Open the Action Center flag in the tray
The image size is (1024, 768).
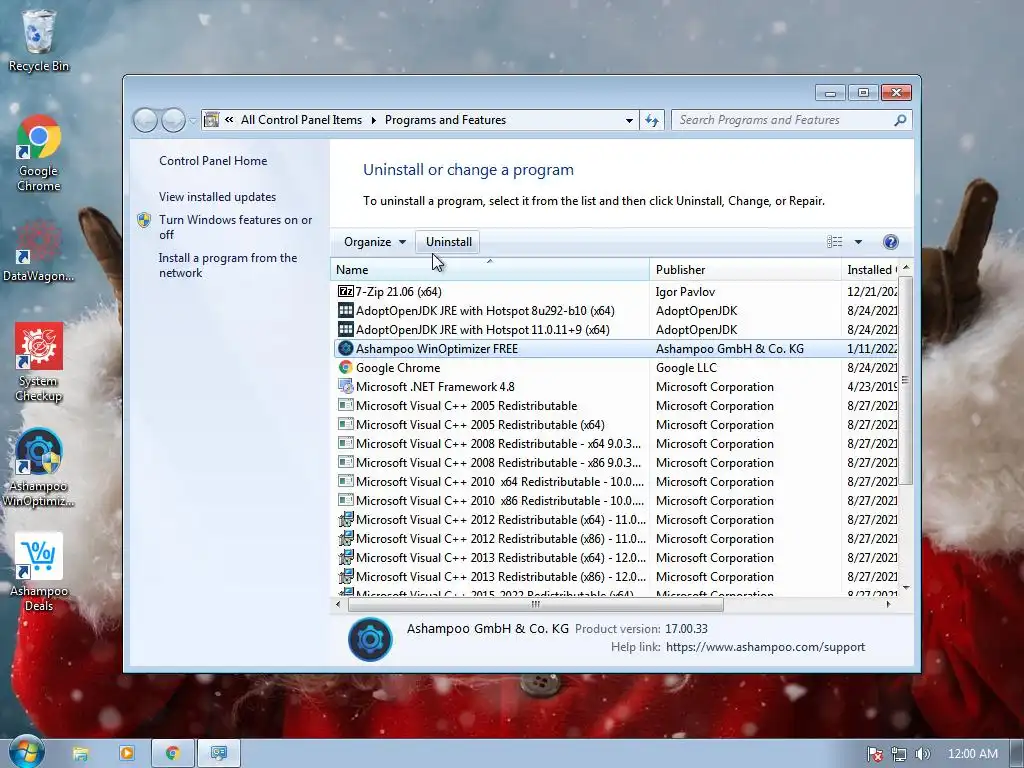coord(874,754)
